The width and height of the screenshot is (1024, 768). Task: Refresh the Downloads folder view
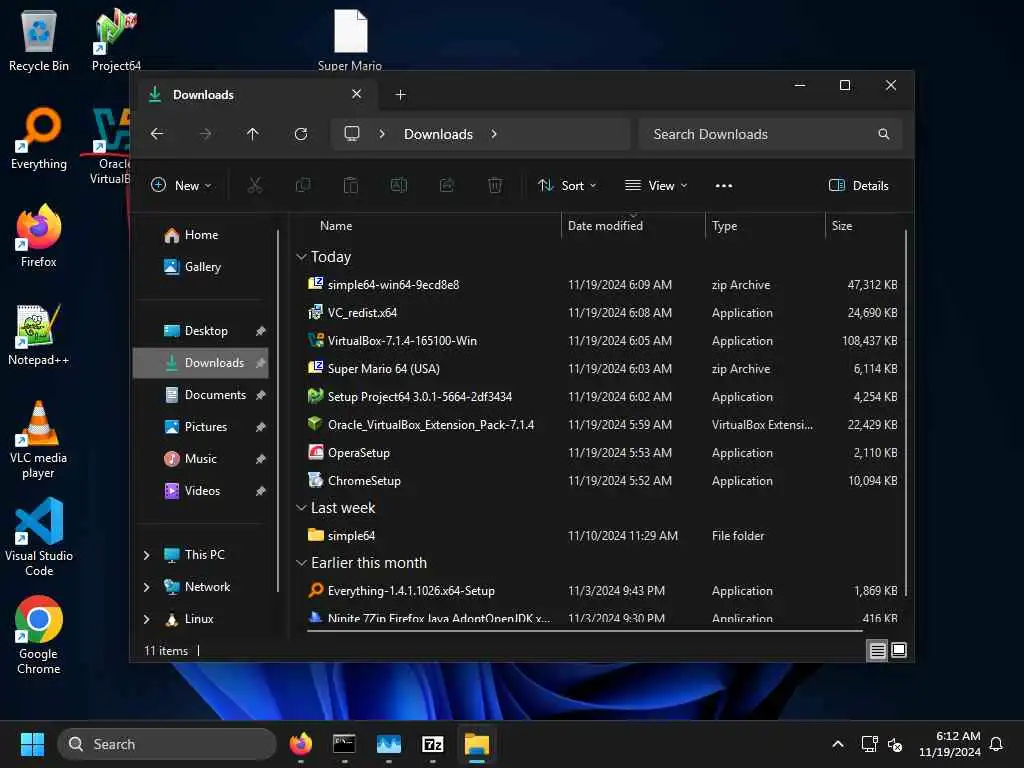coord(301,134)
